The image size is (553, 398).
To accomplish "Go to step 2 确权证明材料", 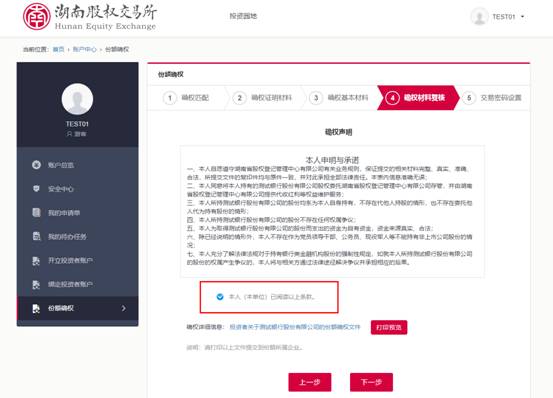I will click(263, 98).
